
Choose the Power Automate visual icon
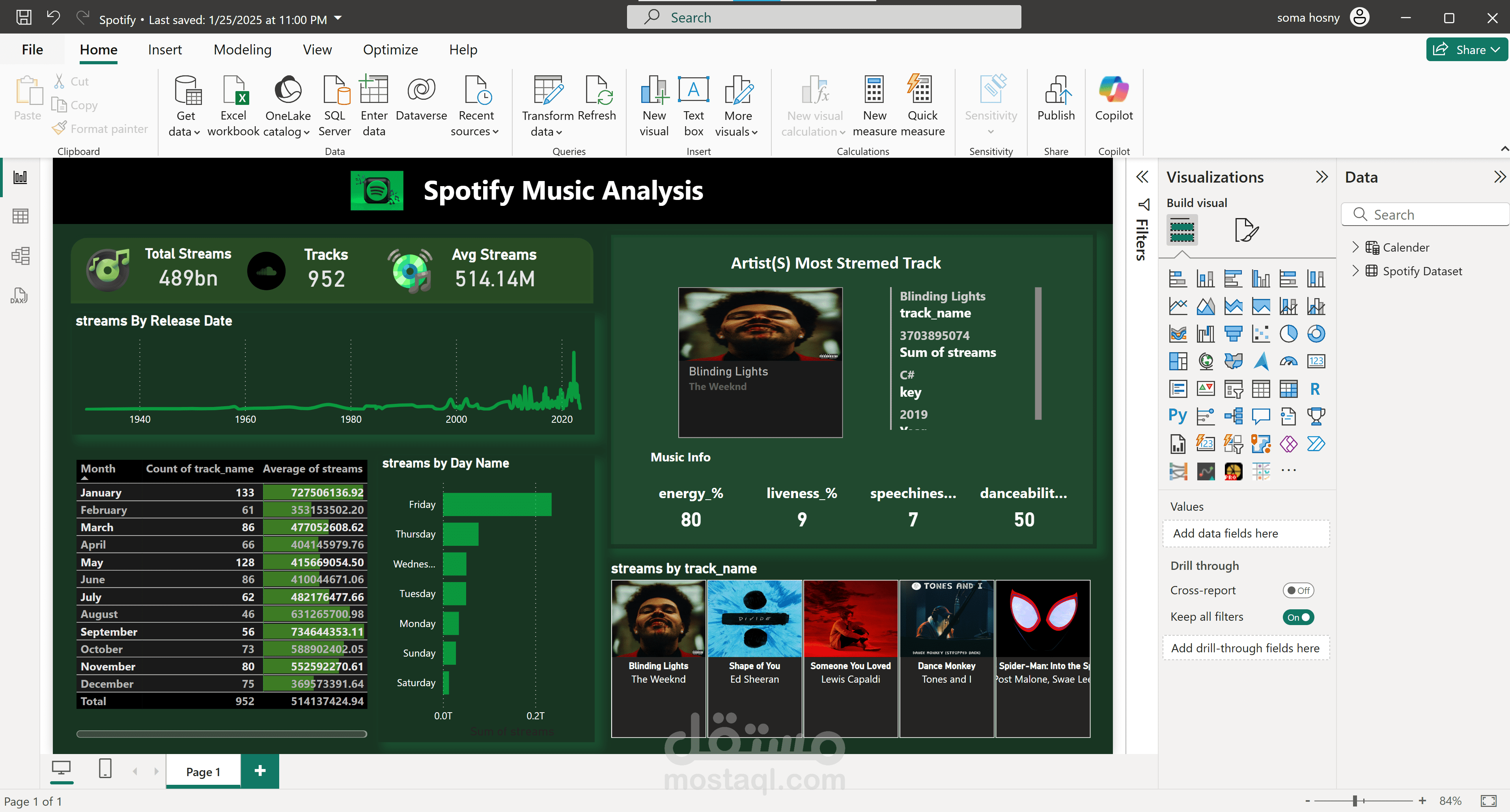pos(1316,444)
